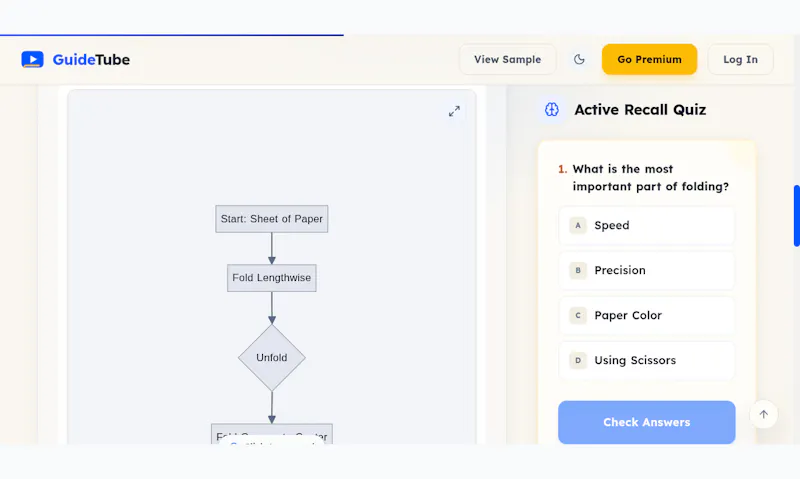Select answer B Precision
This screenshot has width=800, height=479.
[x=646, y=270]
